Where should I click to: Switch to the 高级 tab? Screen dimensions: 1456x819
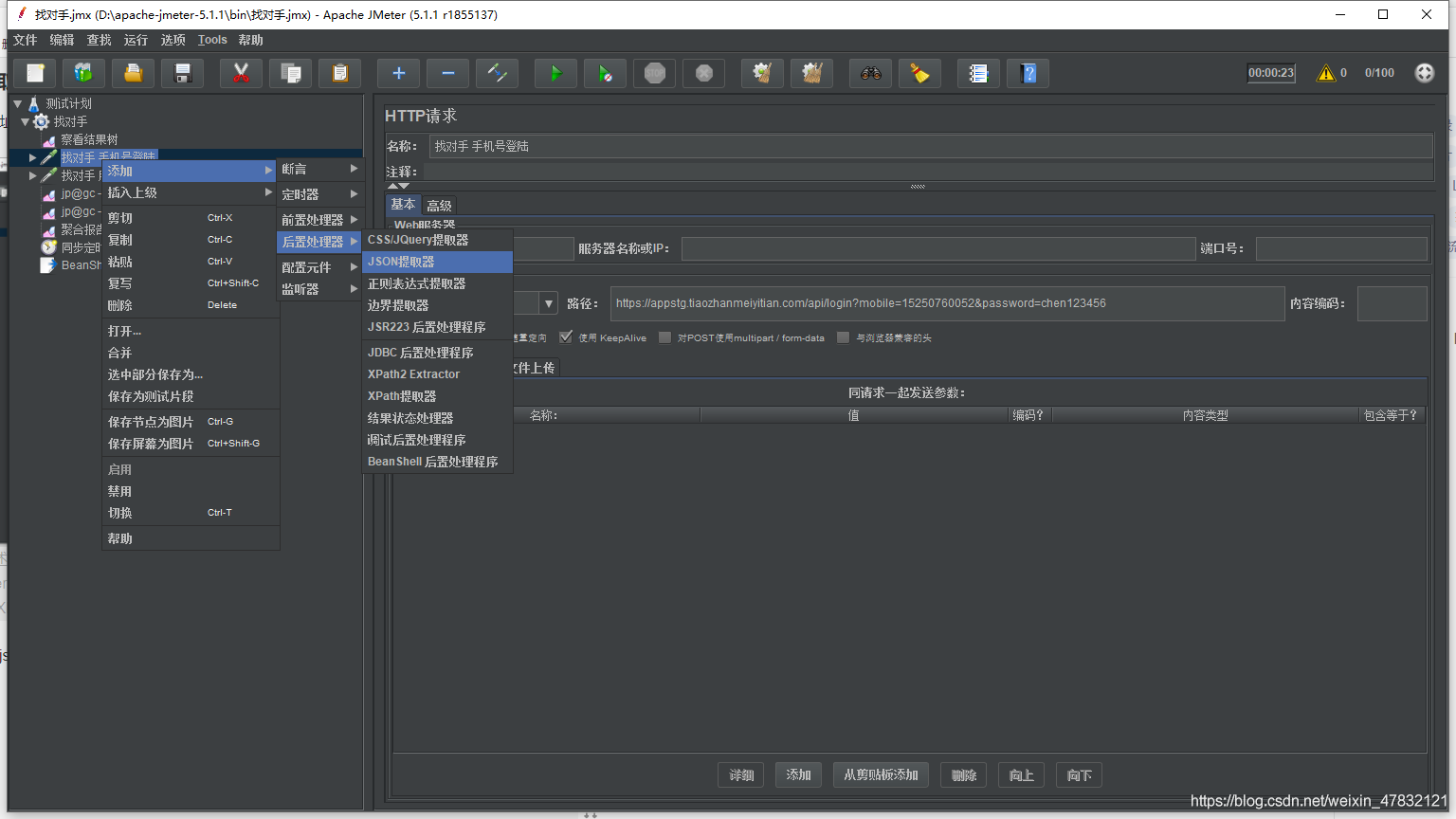coord(439,206)
